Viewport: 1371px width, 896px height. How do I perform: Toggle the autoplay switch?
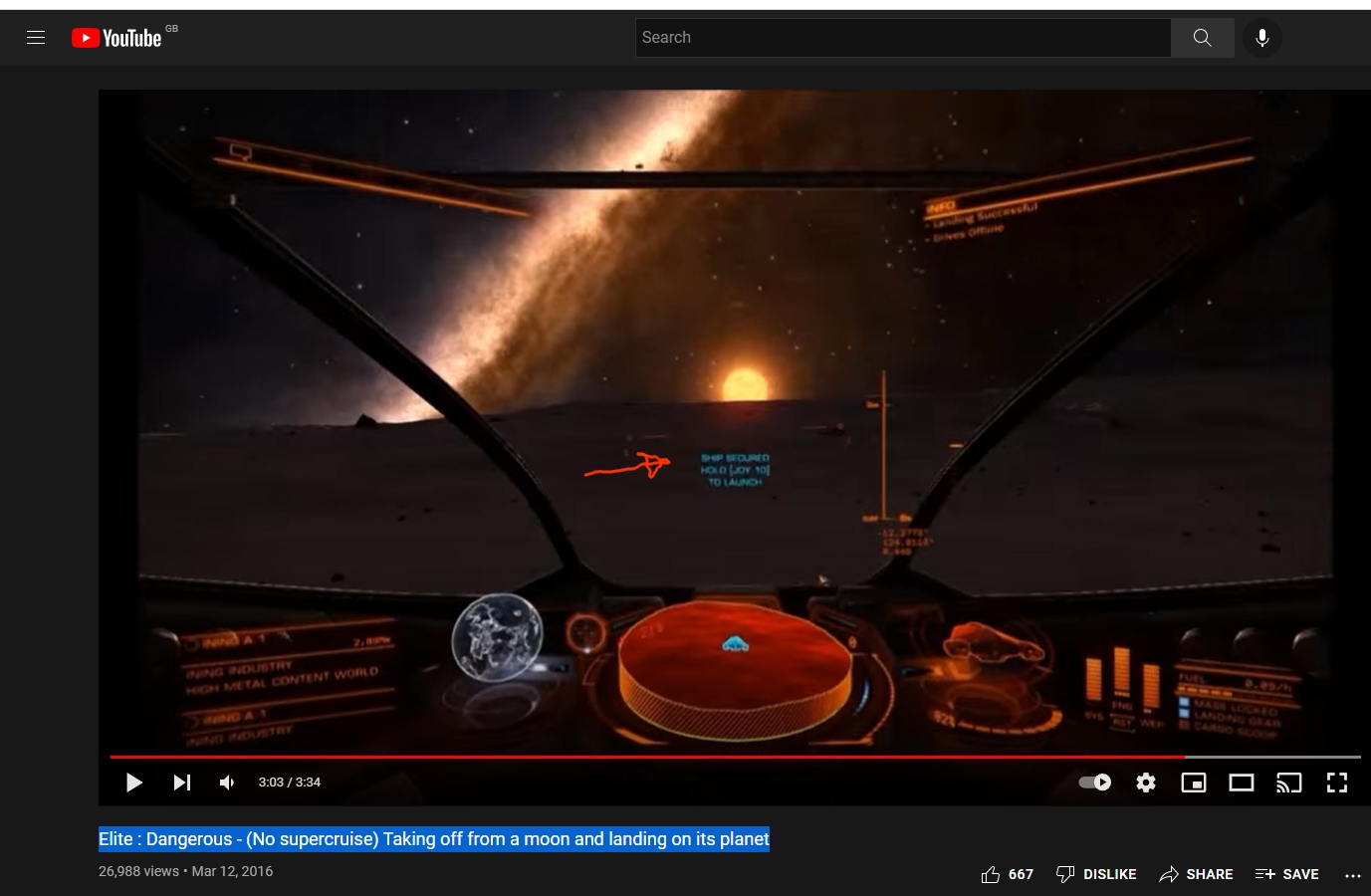click(x=1095, y=783)
